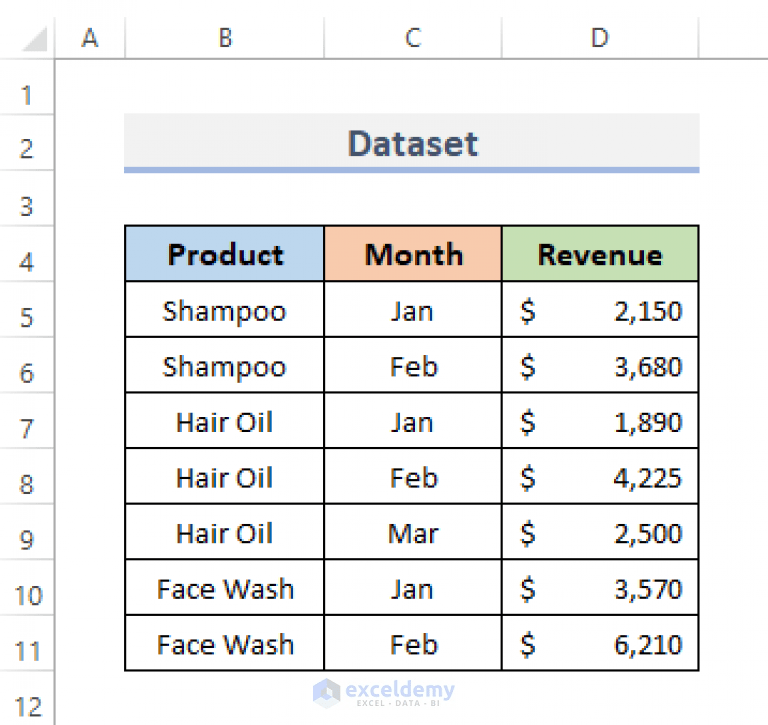768x725 pixels.
Task: Select Hair Oil cell in row 7
Action: [x=225, y=420]
